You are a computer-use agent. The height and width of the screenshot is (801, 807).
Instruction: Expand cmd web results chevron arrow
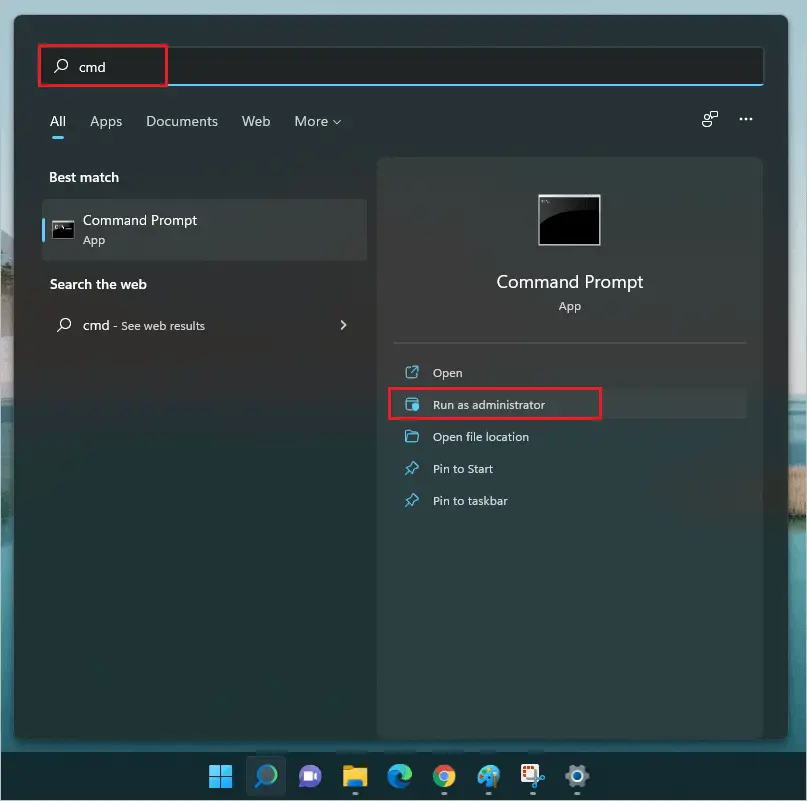[x=343, y=325]
